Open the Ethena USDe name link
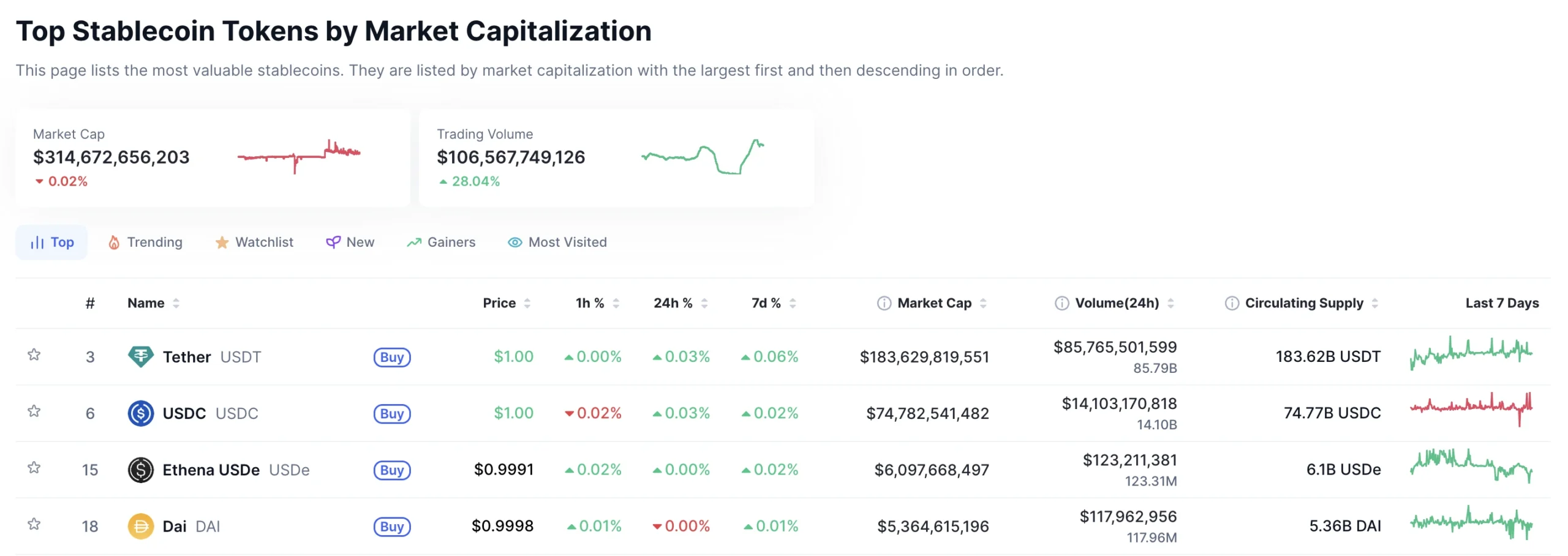Screen dimensions: 1568x556 [236, 470]
